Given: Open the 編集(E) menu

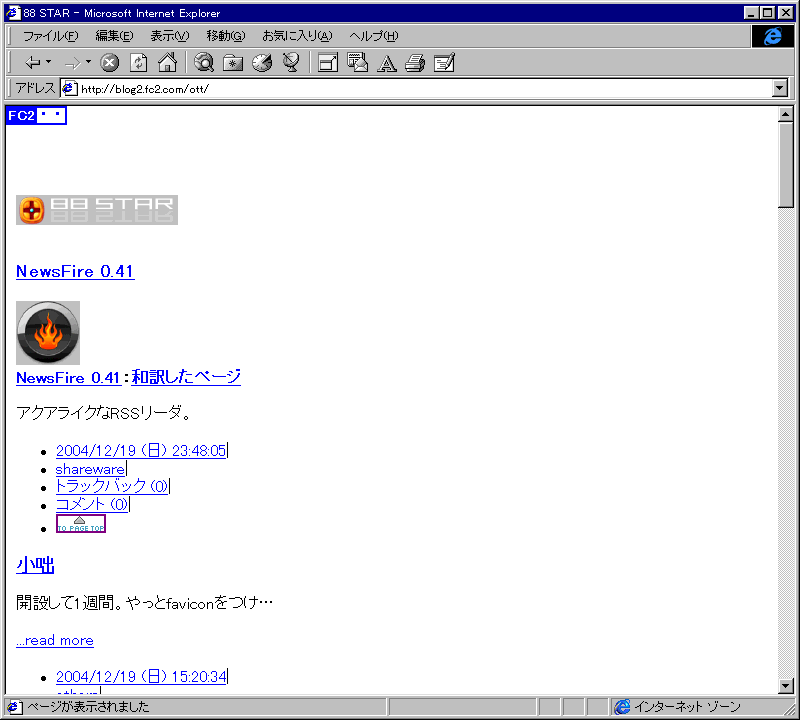Looking at the screenshot, I should (114, 36).
